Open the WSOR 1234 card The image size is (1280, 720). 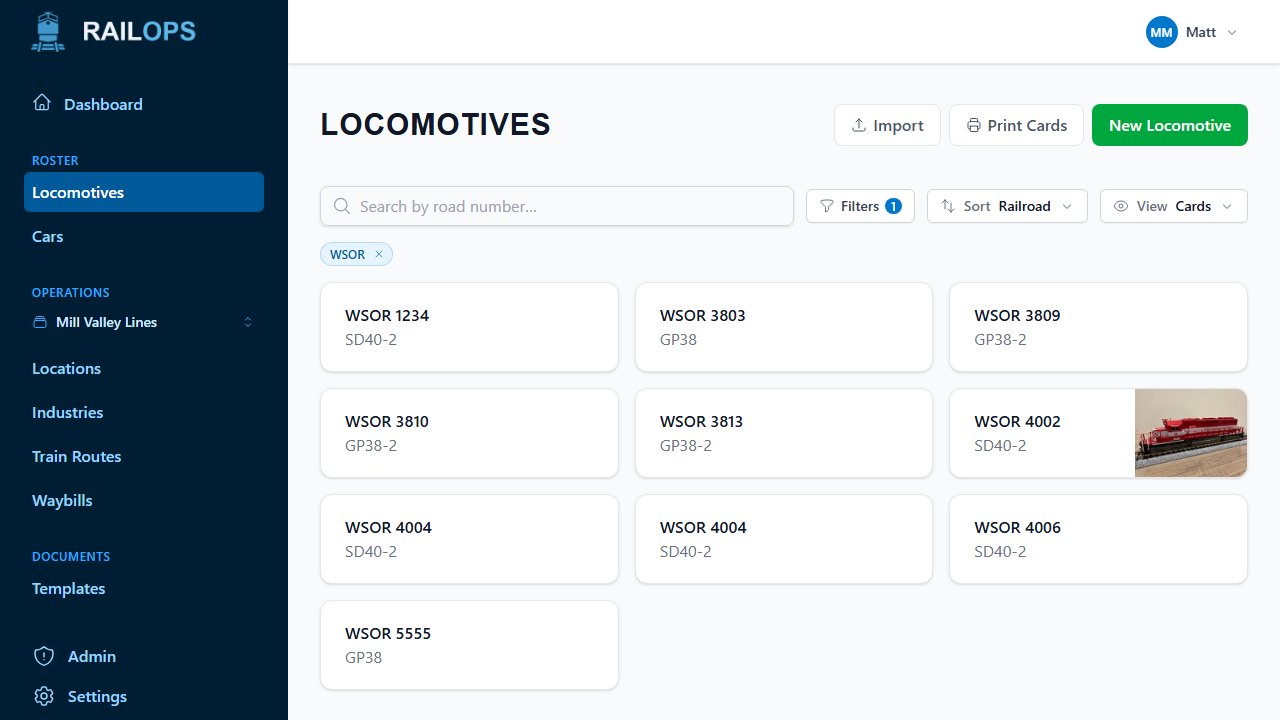(x=469, y=327)
